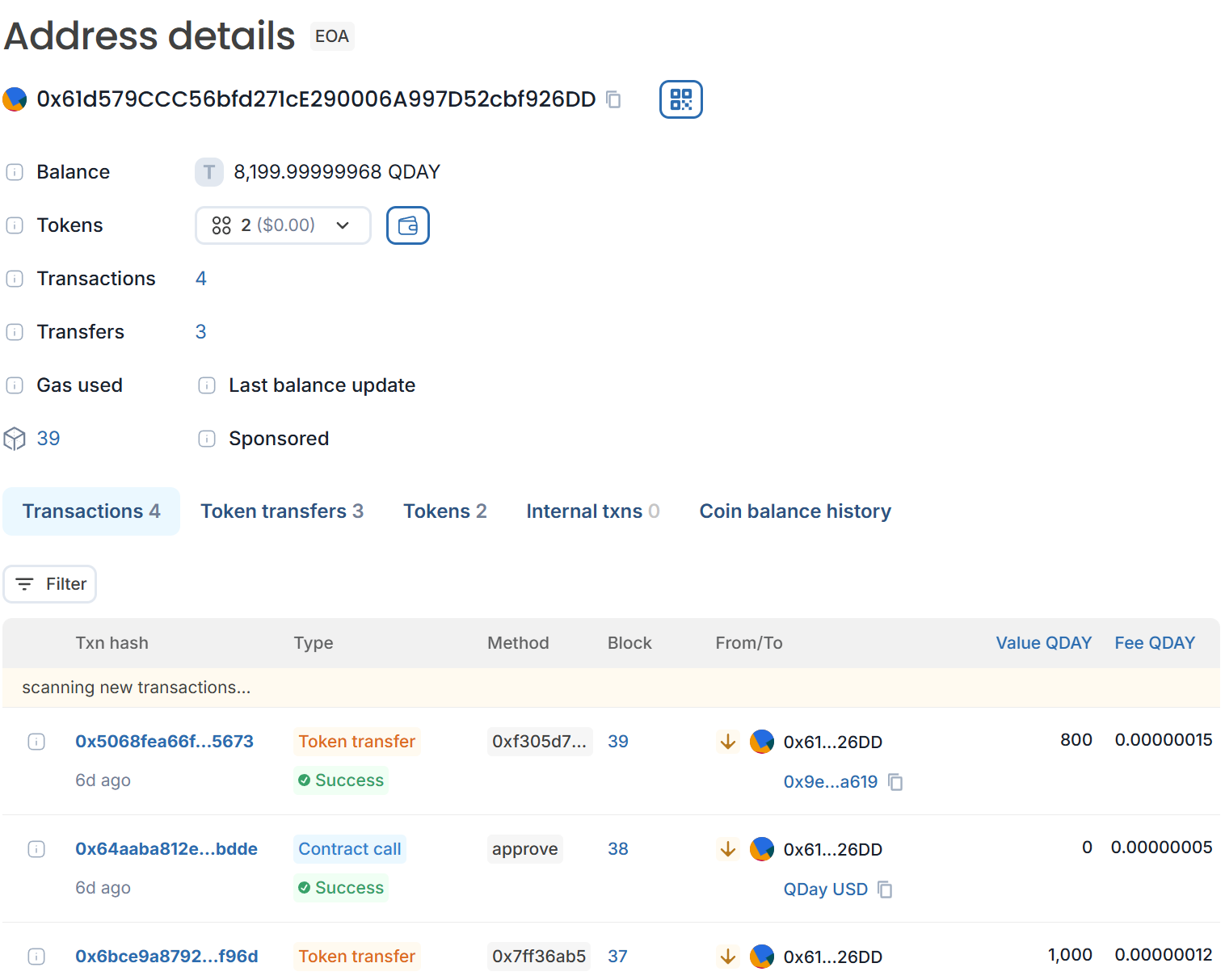This screenshot has height=980, width=1225.
Task: Open the Tokens 2 tab
Action: 445,511
